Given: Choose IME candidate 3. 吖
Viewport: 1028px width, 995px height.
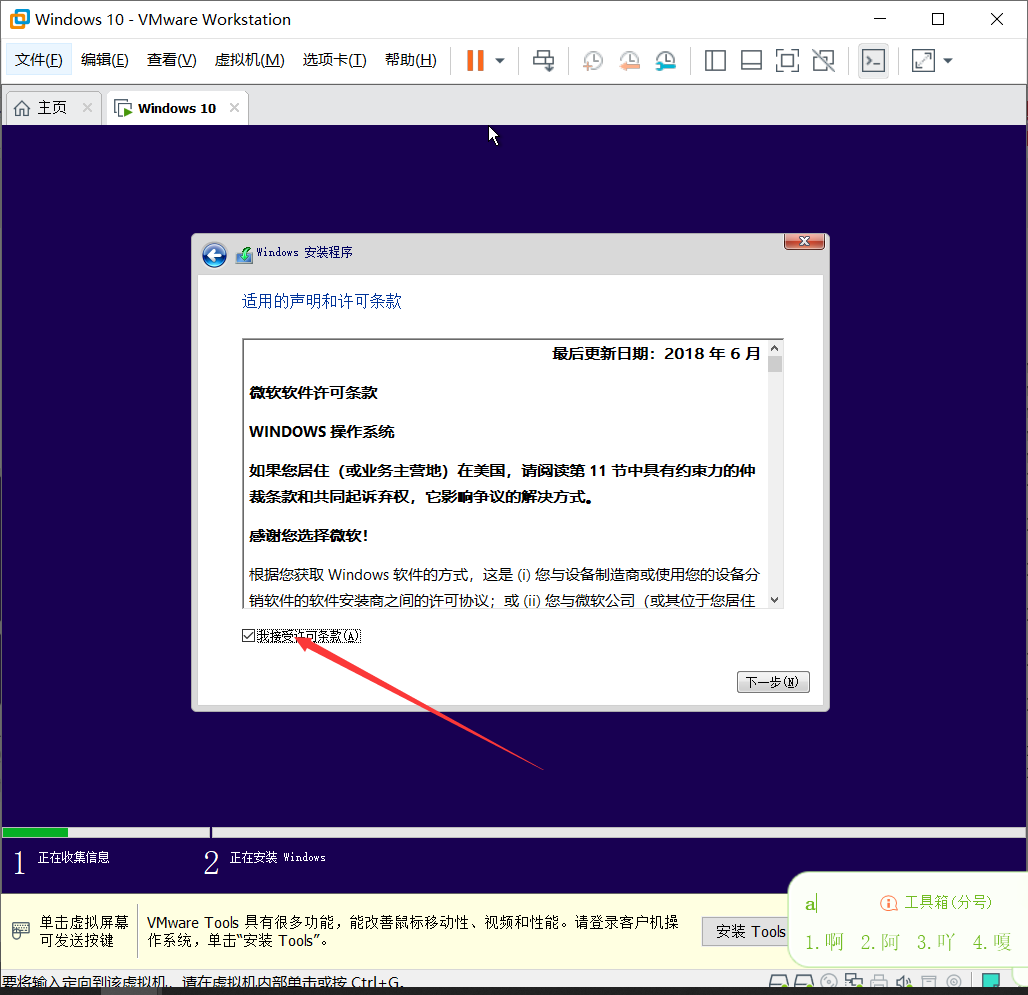Looking at the screenshot, I should 936,942.
